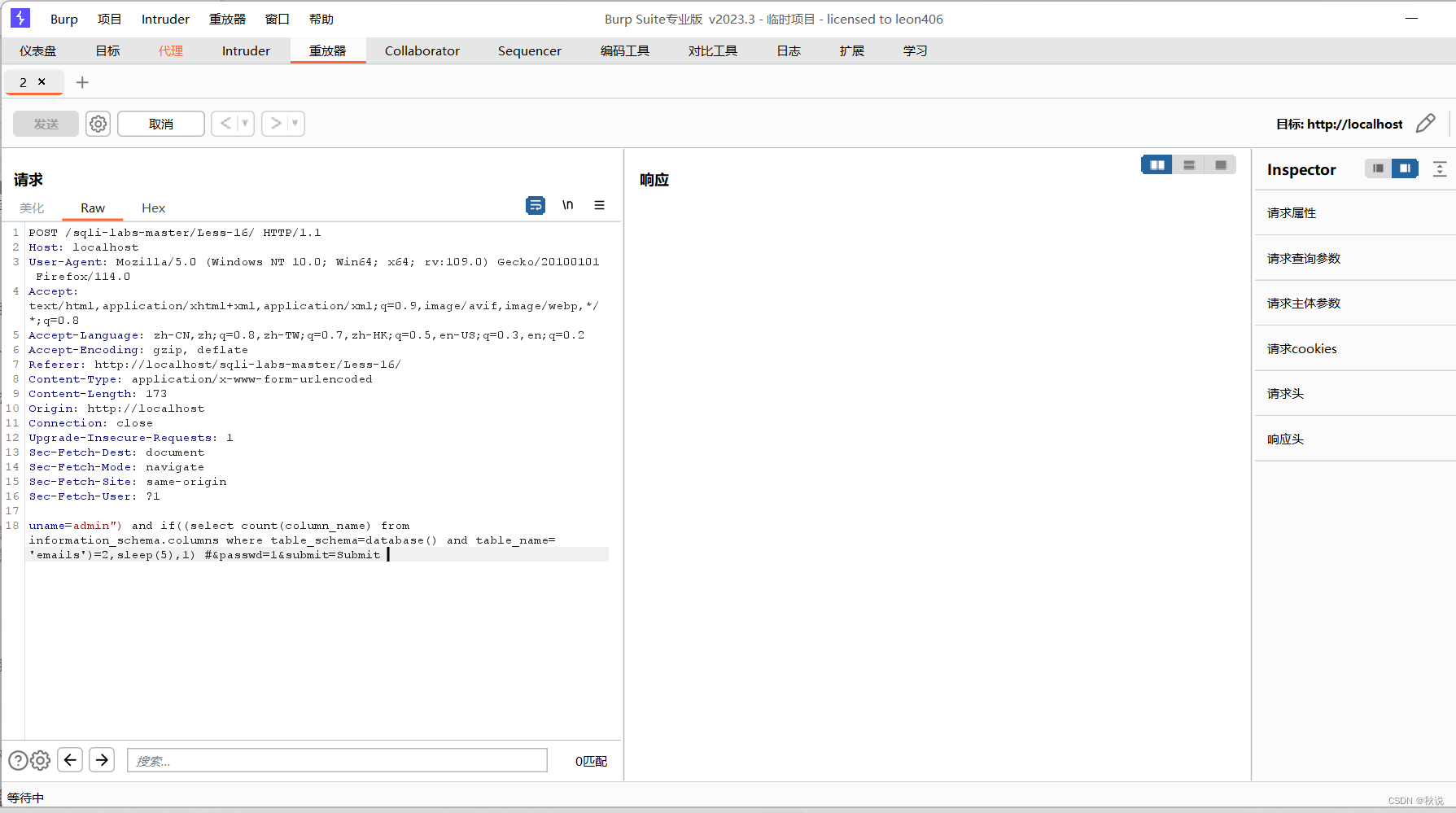Expand 请求主体参数 section in Inspector

pyautogui.click(x=1355, y=304)
